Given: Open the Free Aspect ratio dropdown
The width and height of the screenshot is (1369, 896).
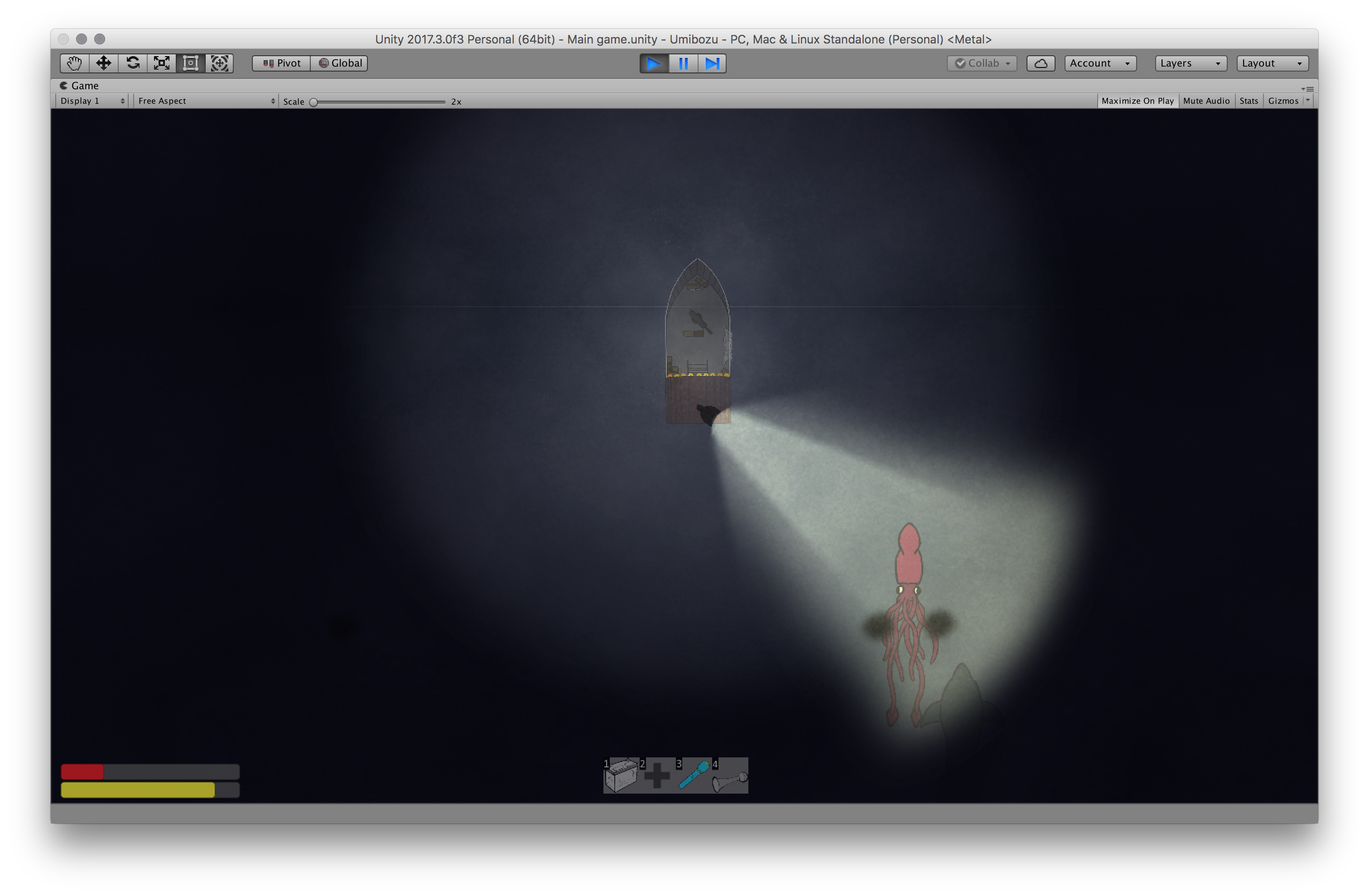Looking at the screenshot, I should coord(205,101).
